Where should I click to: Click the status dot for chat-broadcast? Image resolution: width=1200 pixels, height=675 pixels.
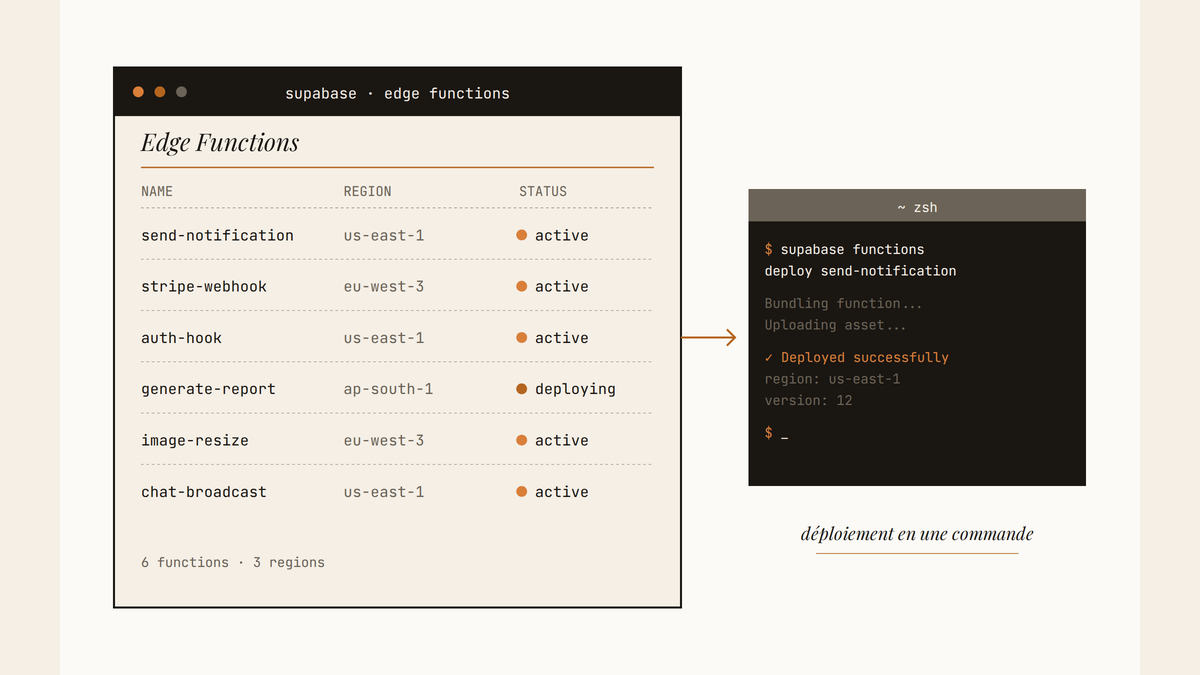coord(522,492)
